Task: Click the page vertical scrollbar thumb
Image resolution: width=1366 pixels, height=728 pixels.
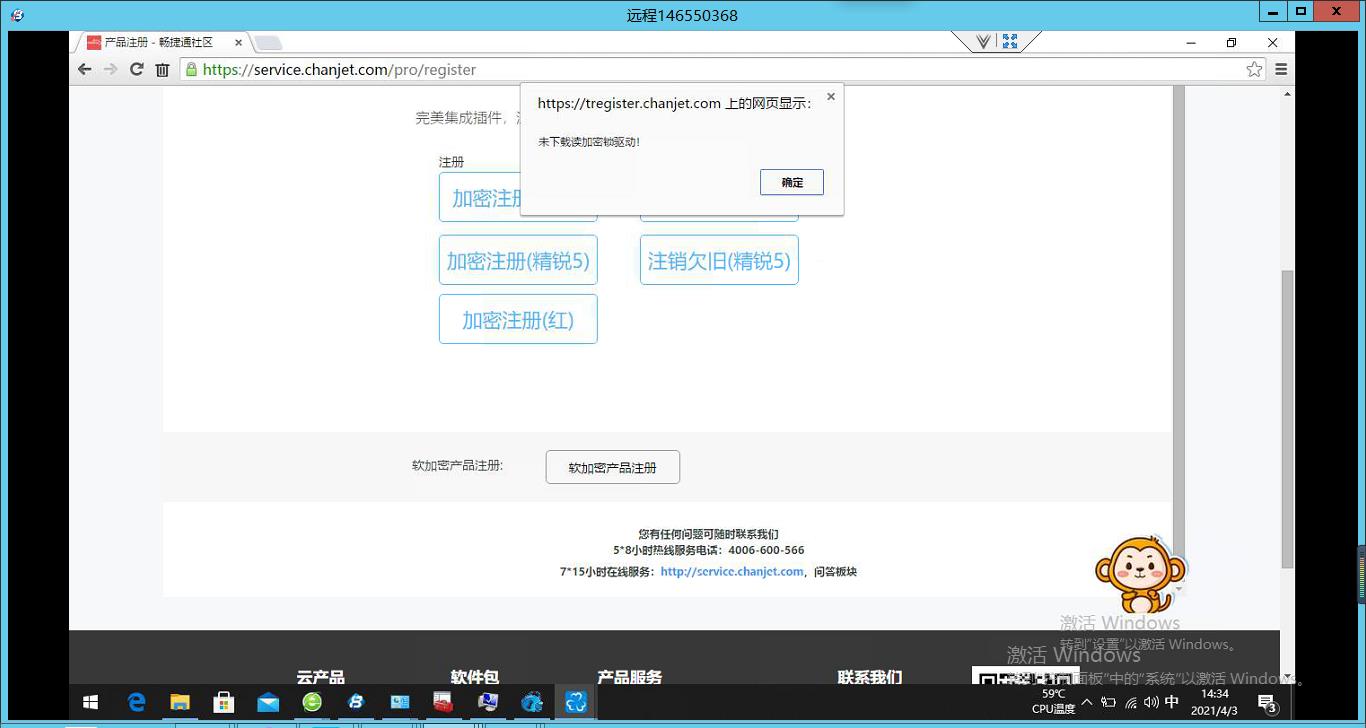Action: pyautogui.click(x=1287, y=419)
